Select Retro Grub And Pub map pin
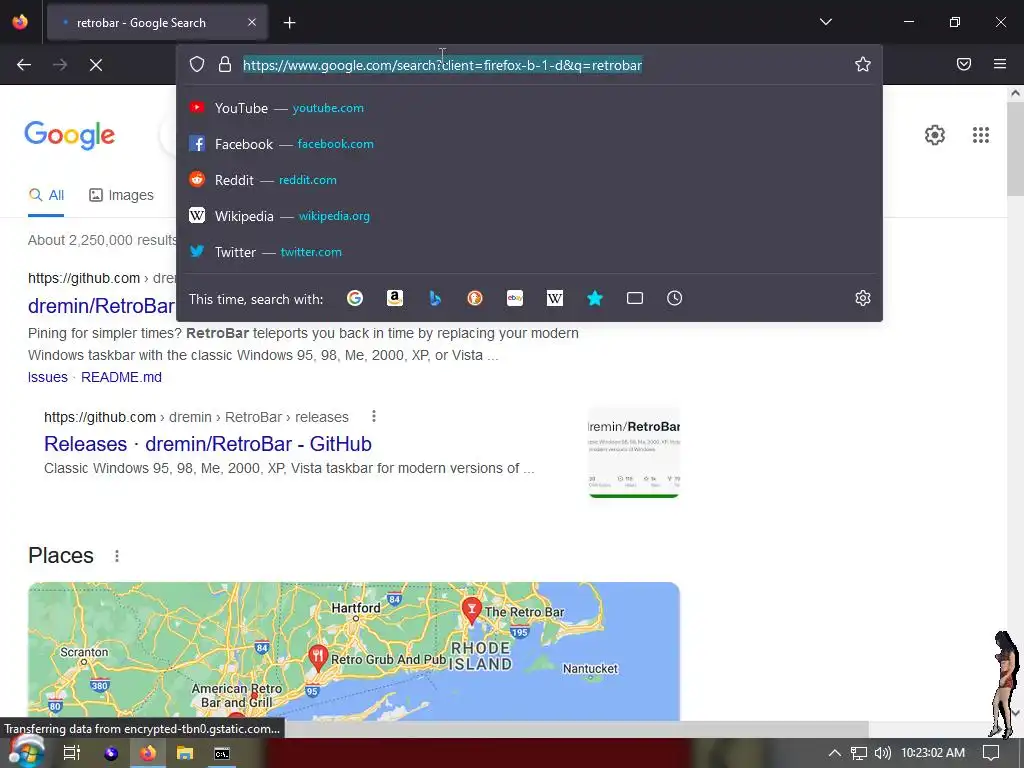1024x768 pixels. coord(318,658)
